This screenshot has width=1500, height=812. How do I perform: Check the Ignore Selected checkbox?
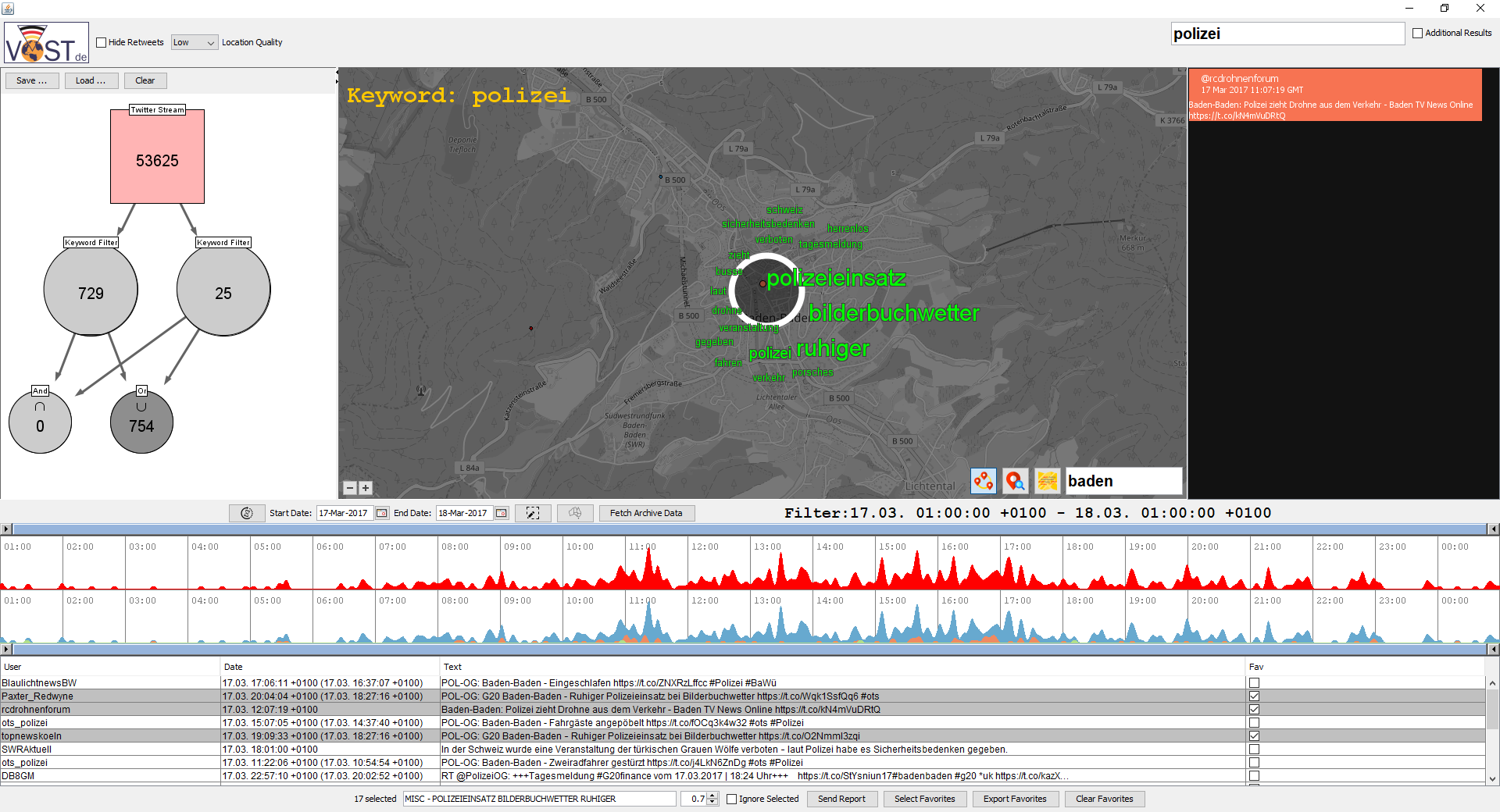pos(732,799)
